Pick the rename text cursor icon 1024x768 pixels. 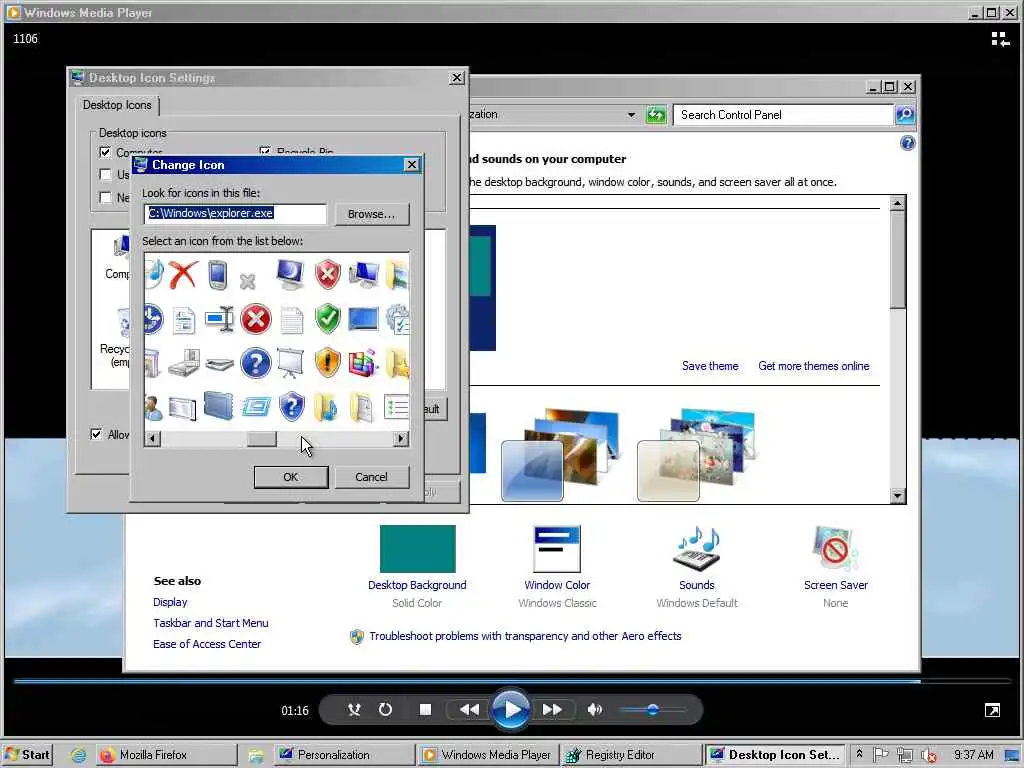pos(219,319)
